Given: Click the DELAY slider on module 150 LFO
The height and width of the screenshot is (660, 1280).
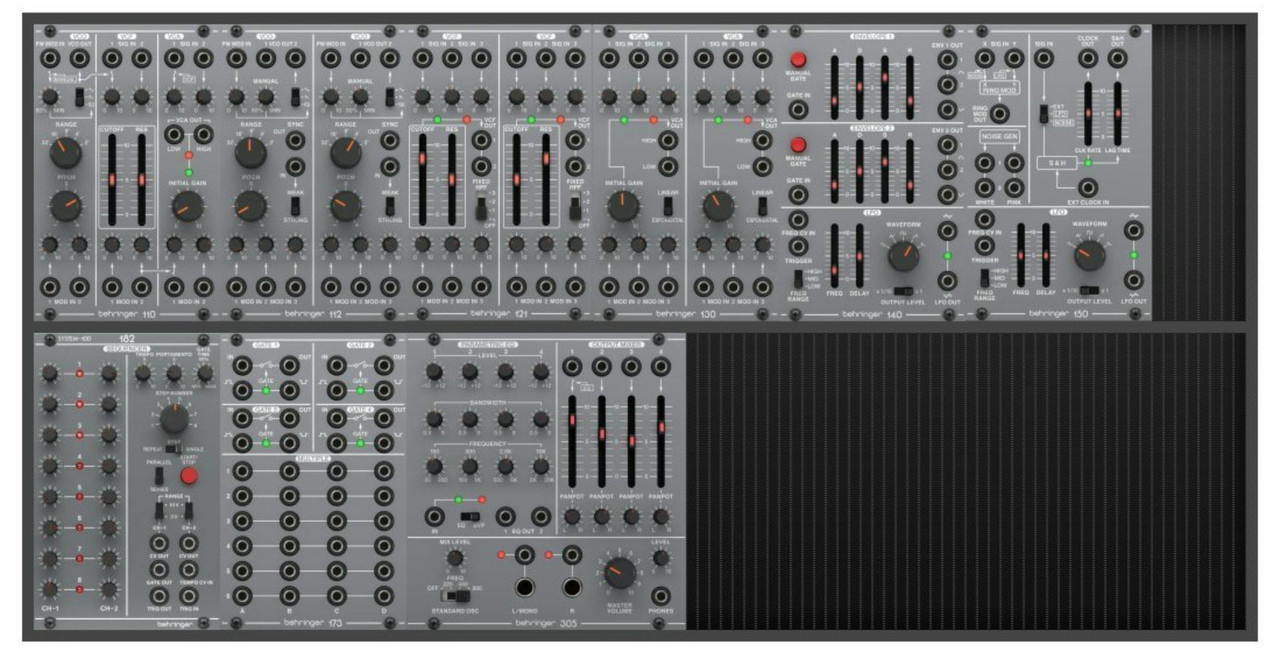Looking at the screenshot, I should 1046,256.
